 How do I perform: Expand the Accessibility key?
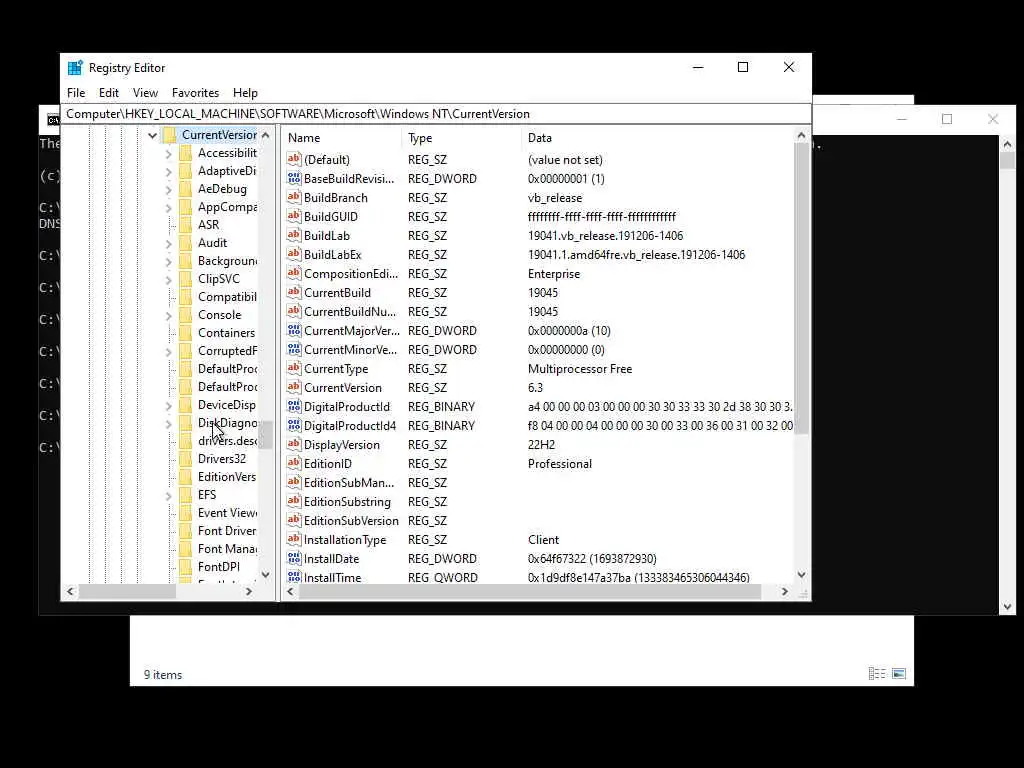coord(168,153)
